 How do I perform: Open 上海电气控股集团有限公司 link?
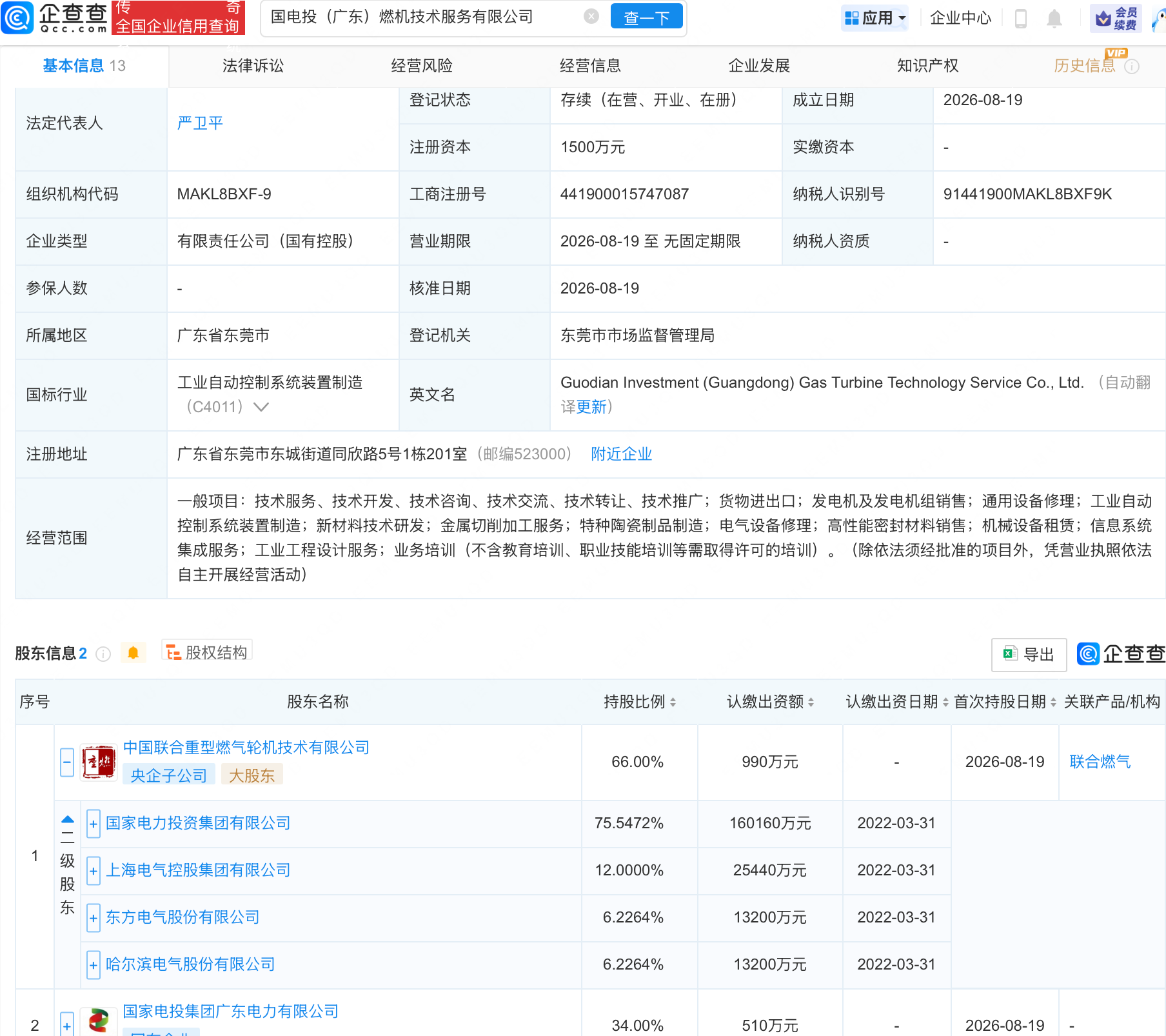[198, 870]
